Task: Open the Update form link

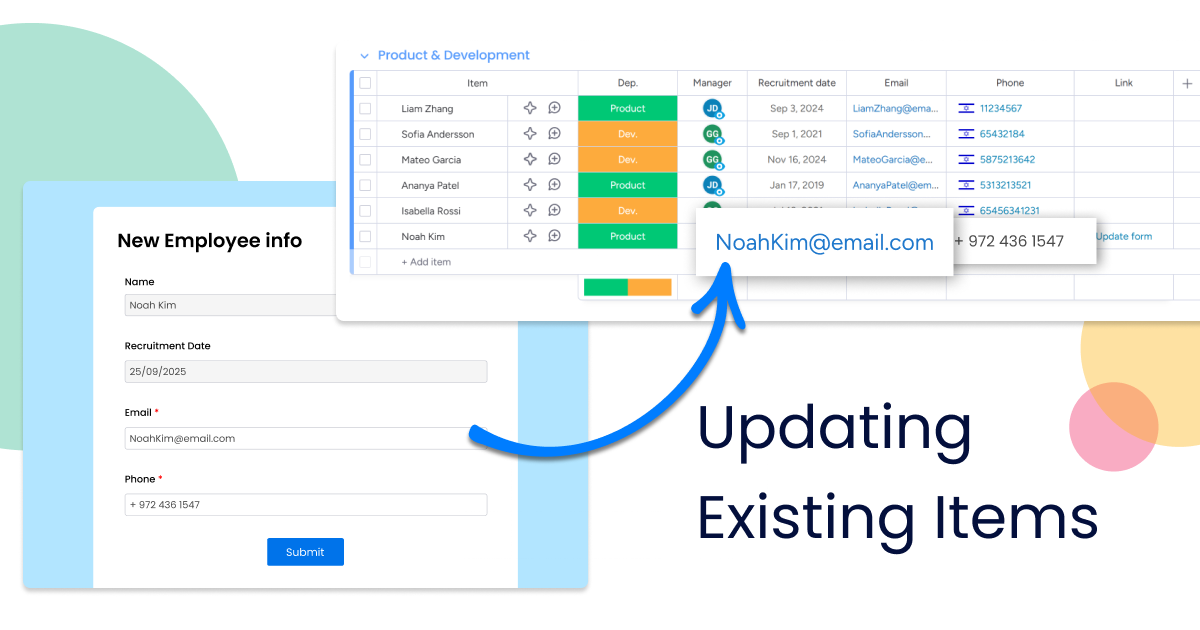Action: (1122, 236)
